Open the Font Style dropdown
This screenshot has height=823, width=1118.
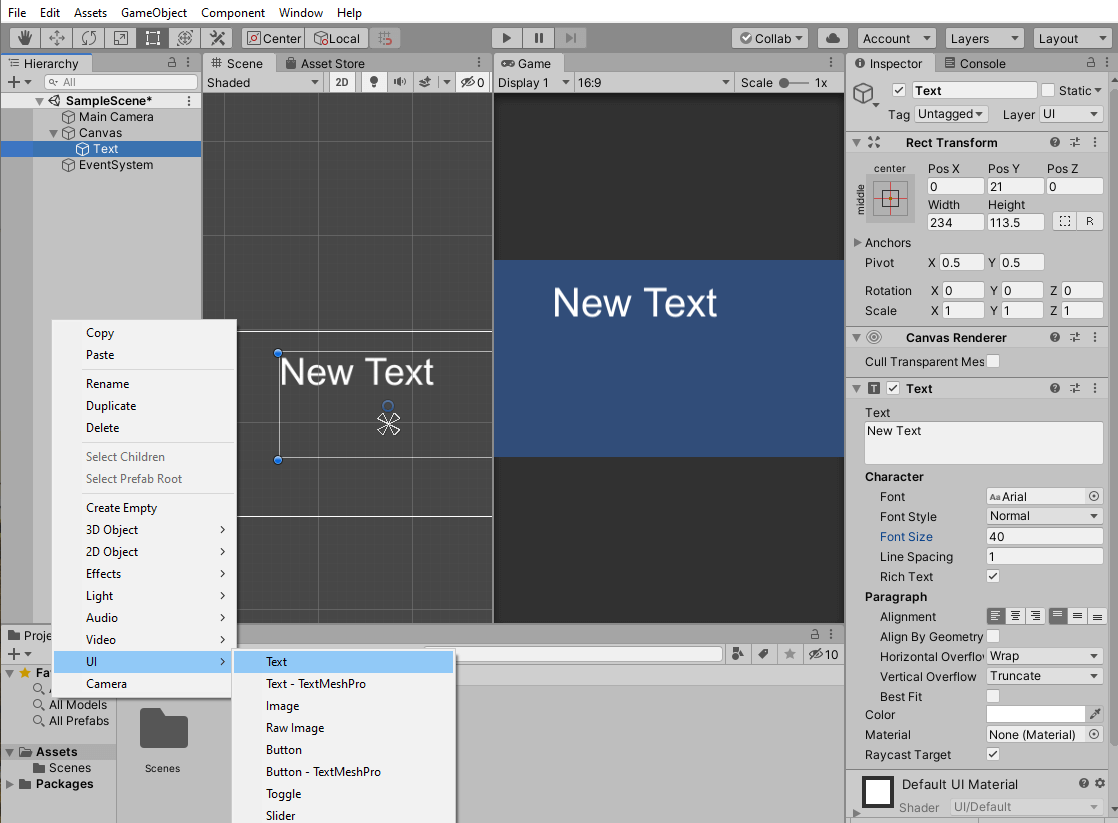pos(1044,516)
